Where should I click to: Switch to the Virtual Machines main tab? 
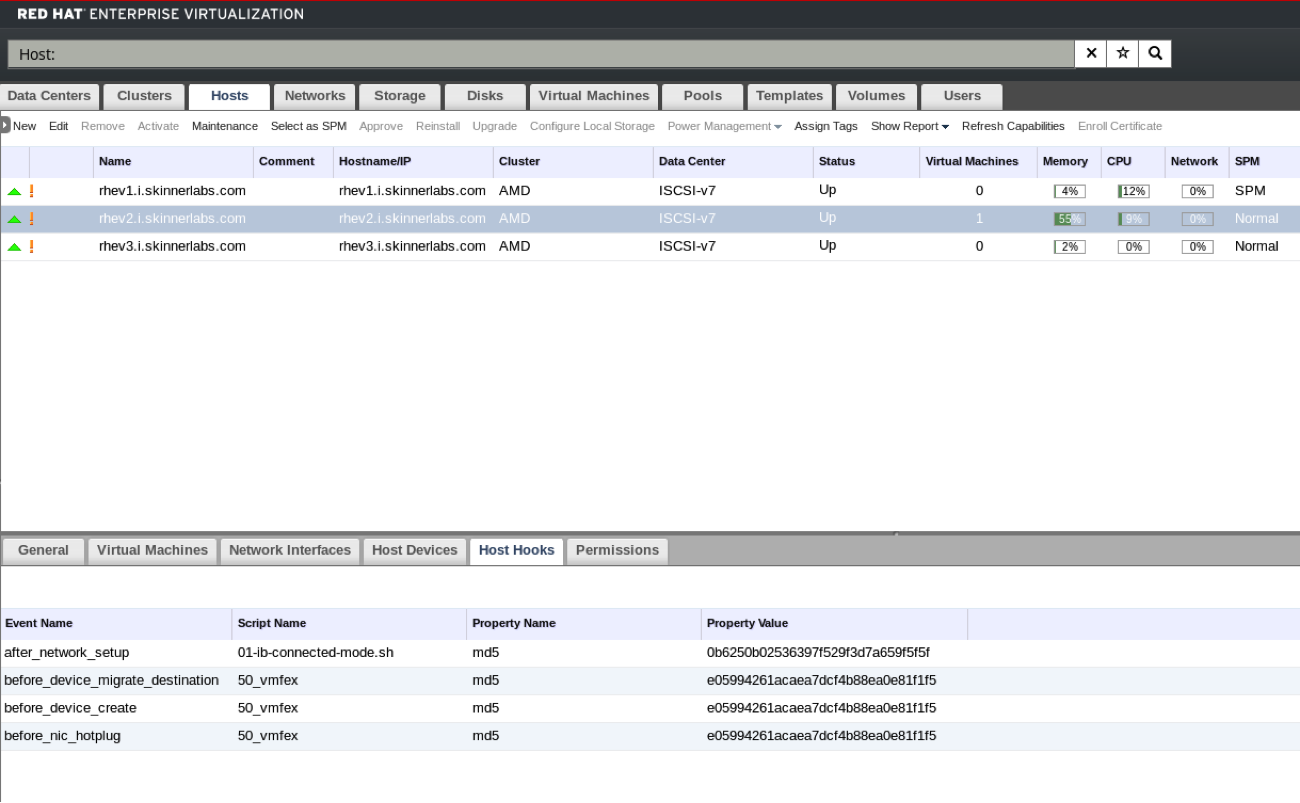pyautogui.click(x=594, y=96)
